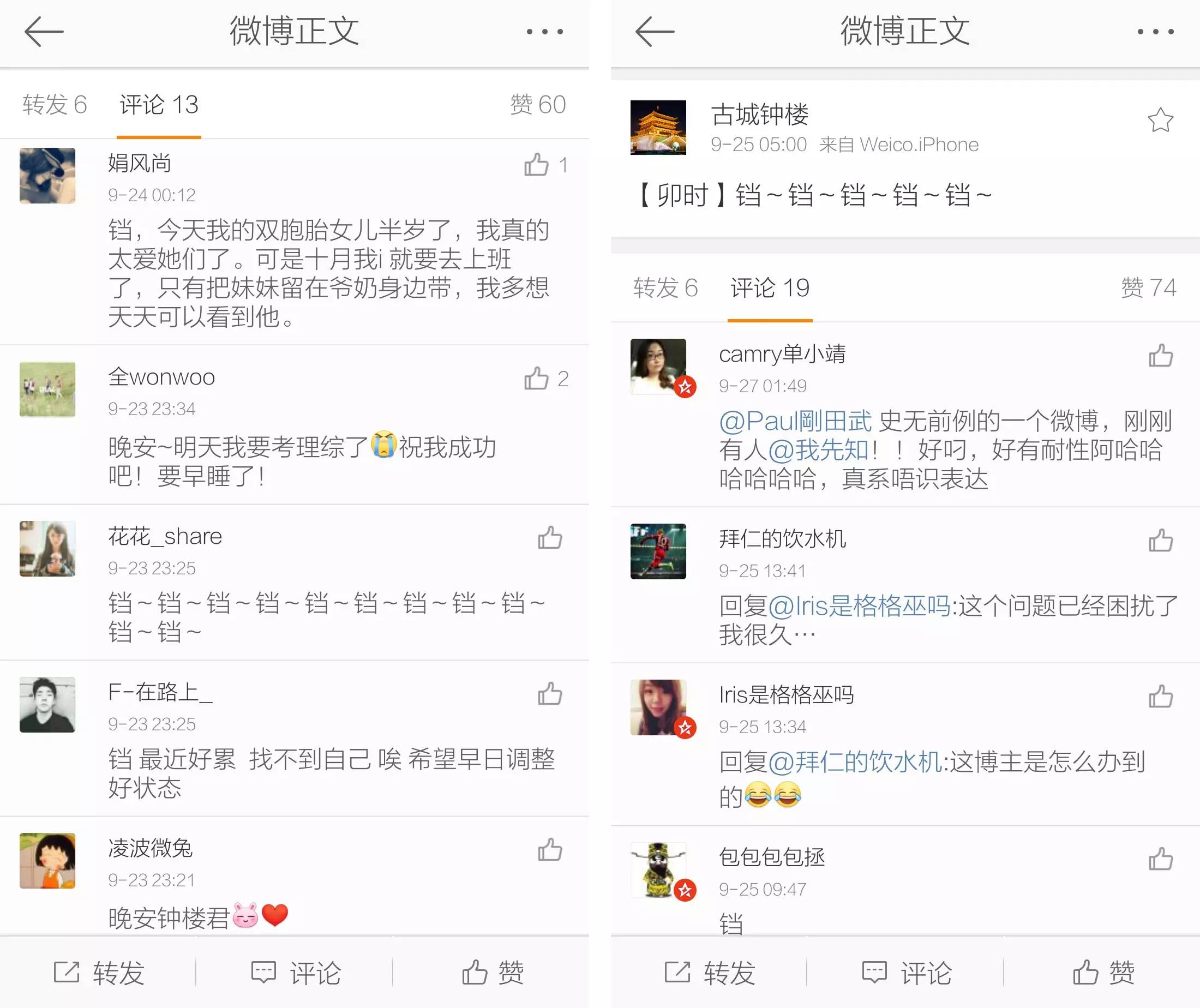View 古城钟楼 profile avatar
The width and height of the screenshot is (1200, 1008).
[x=658, y=128]
